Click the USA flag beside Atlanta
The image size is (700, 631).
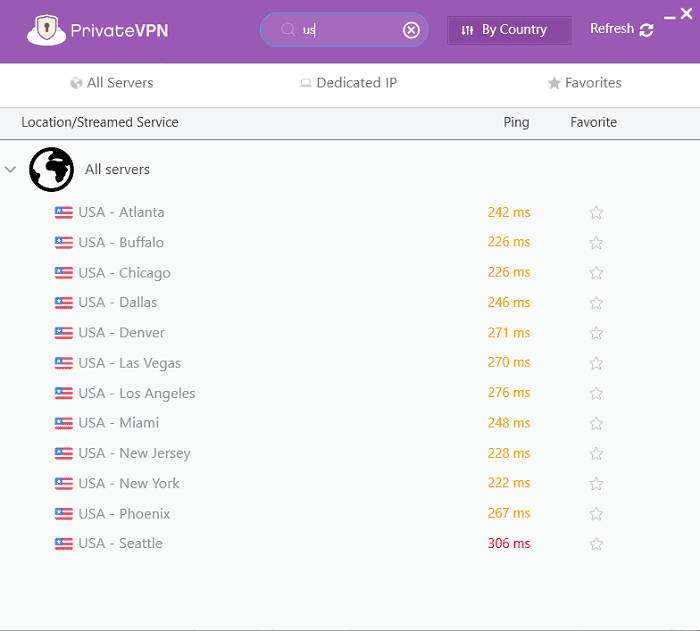point(64,212)
